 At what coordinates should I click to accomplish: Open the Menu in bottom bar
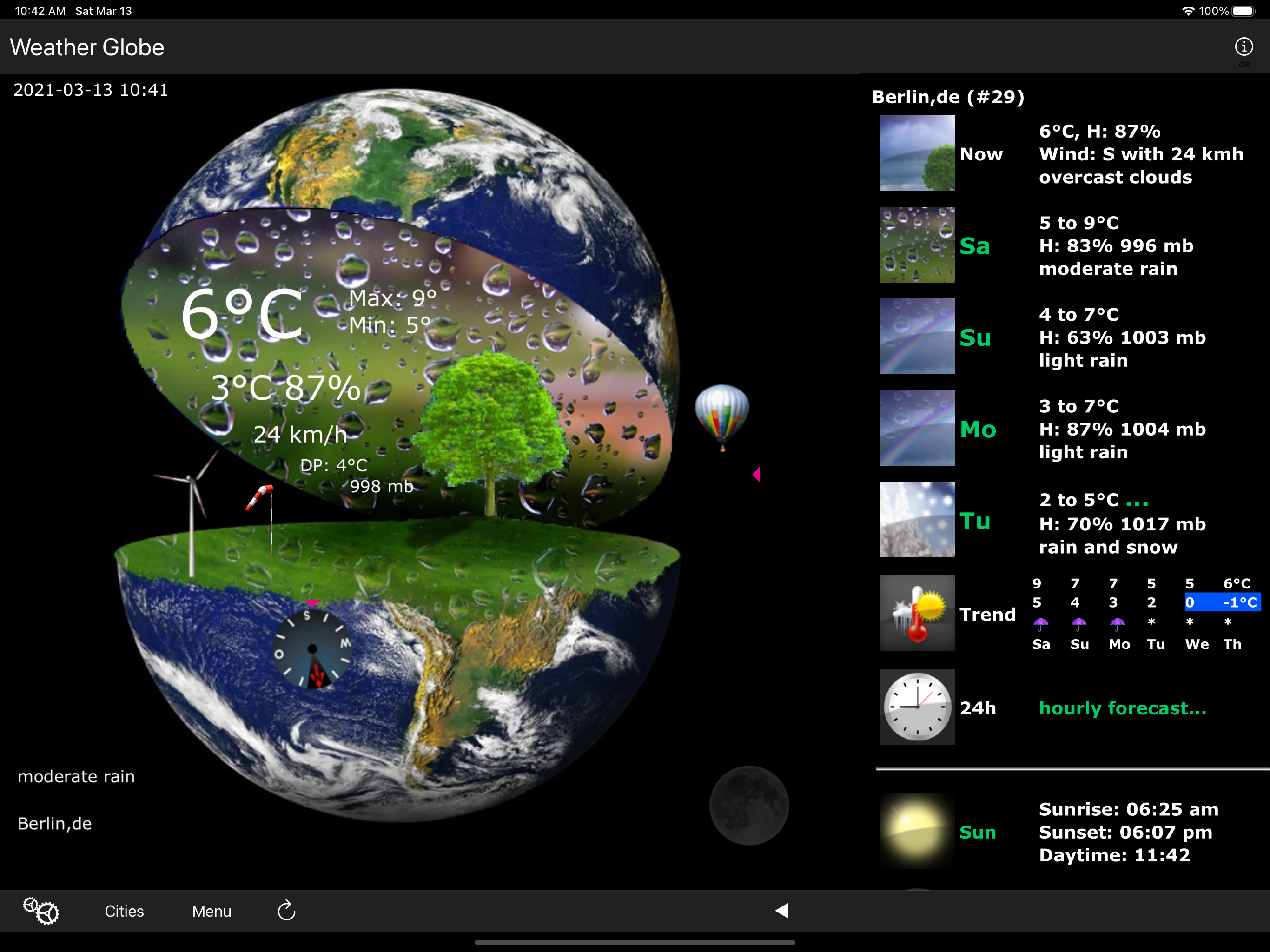click(x=212, y=911)
